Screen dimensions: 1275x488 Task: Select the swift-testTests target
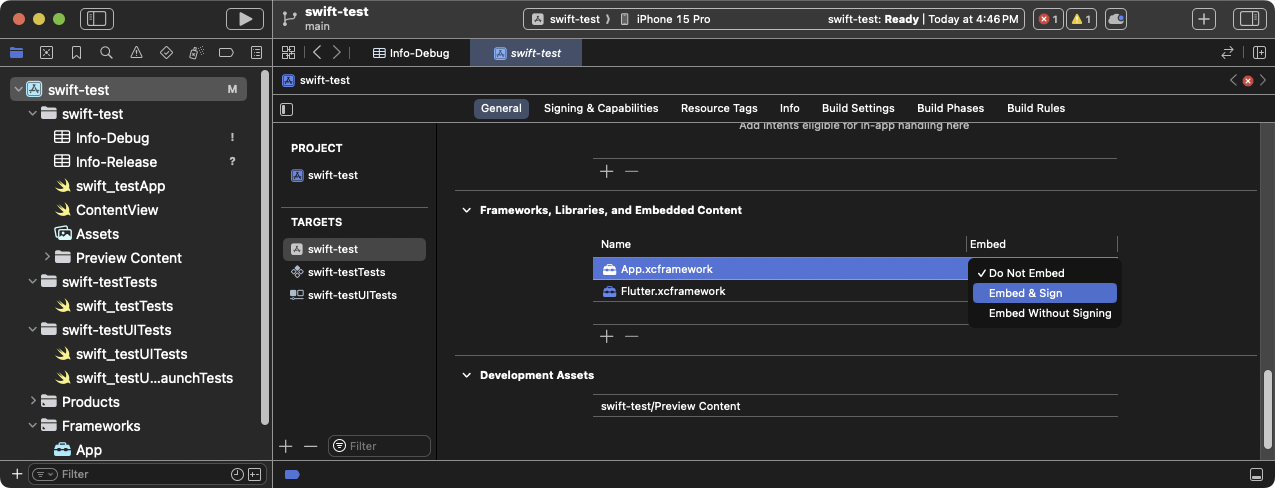click(x=346, y=272)
